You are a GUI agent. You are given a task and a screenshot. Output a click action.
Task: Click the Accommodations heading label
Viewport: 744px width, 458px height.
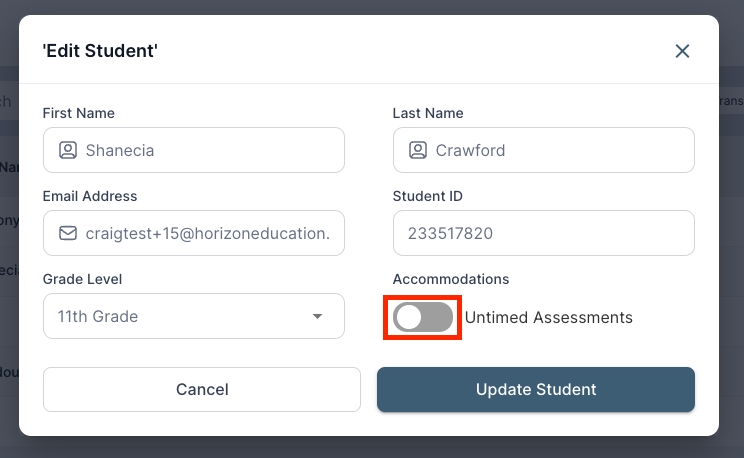point(450,279)
